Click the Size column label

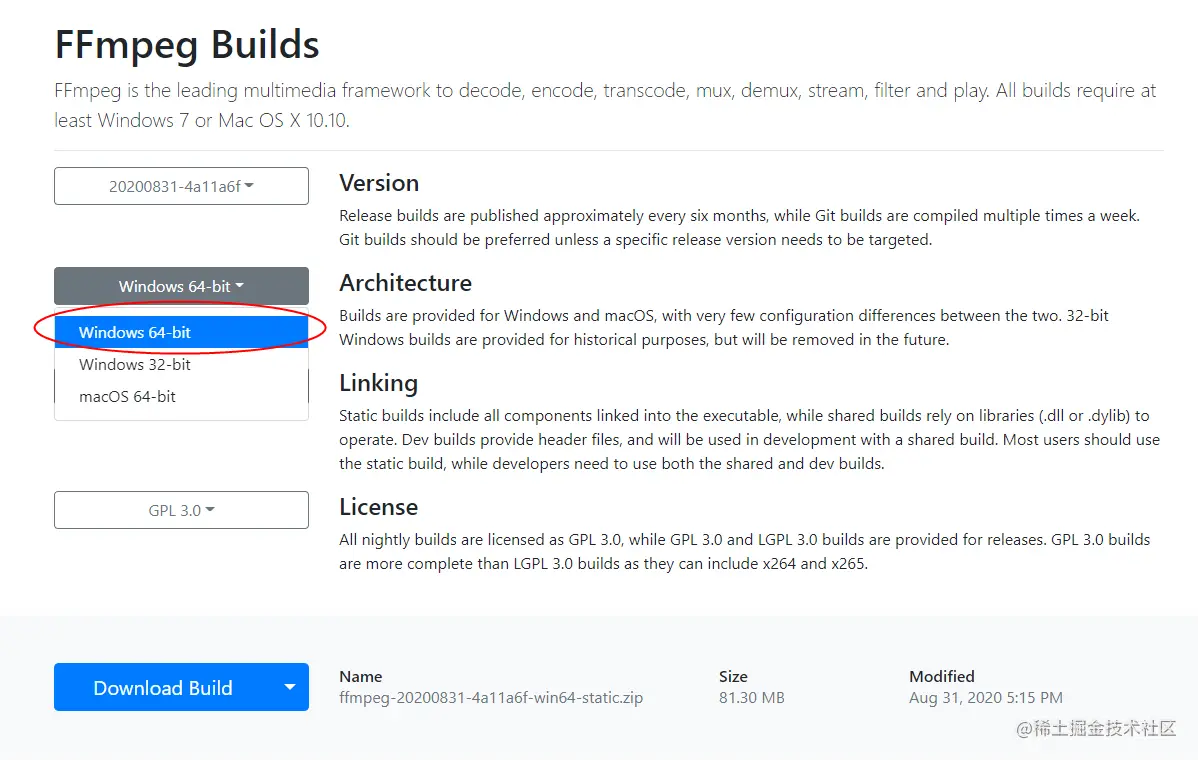coord(733,676)
